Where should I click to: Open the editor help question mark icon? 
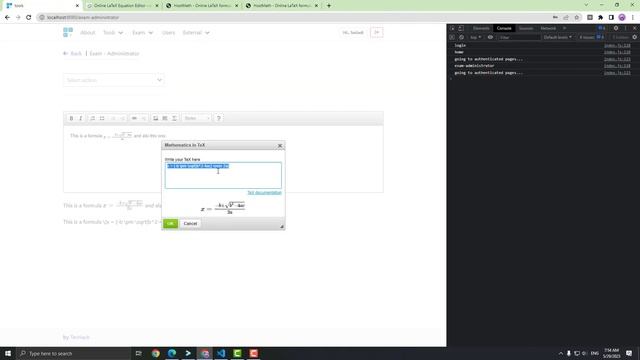(218, 118)
